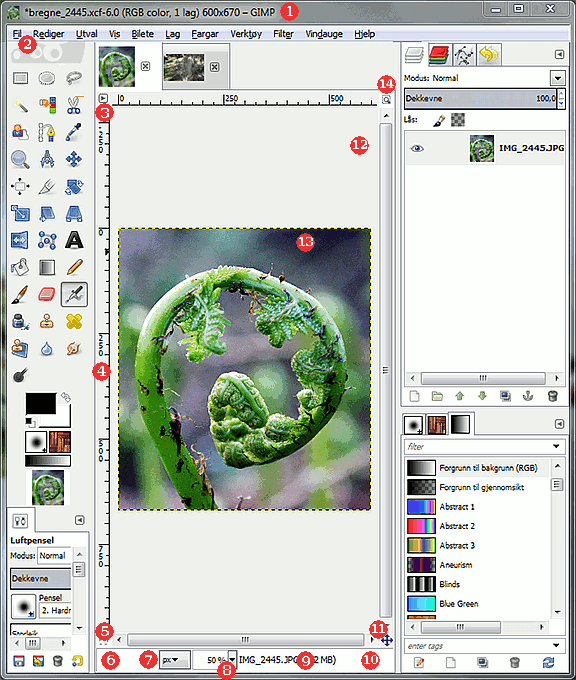The image size is (576, 680).
Task: Switch to the second image thumbnail tab
Action: (x=184, y=67)
